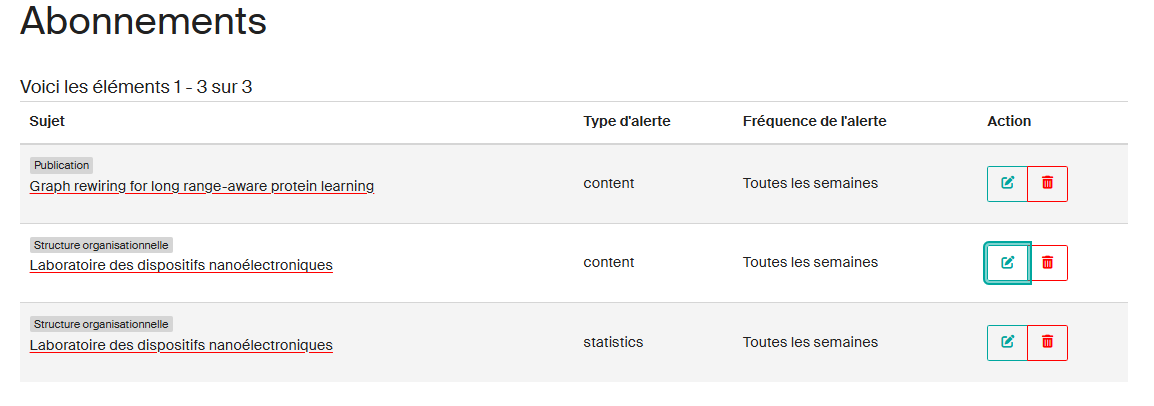The height and width of the screenshot is (406, 1154).
Task: Edit the Laboratoire content alert subscription
Action: point(1007,263)
